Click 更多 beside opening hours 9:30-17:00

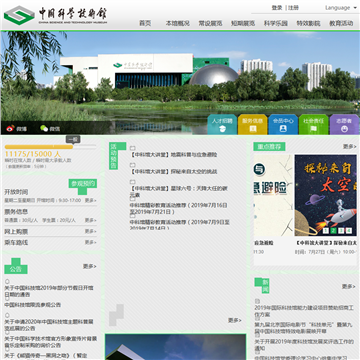pyautogui.click(x=90, y=200)
